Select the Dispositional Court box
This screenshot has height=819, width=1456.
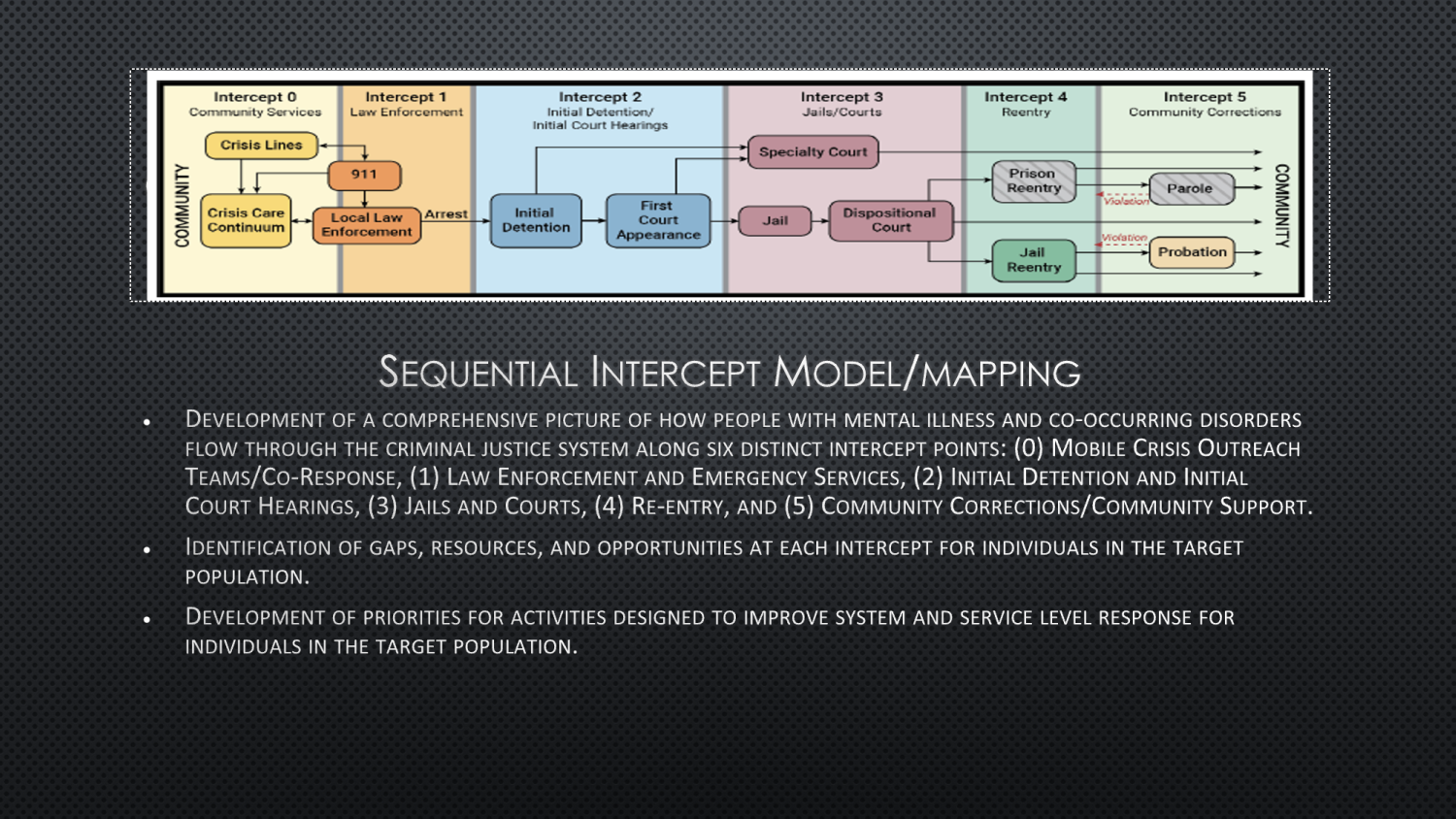[890, 220]
